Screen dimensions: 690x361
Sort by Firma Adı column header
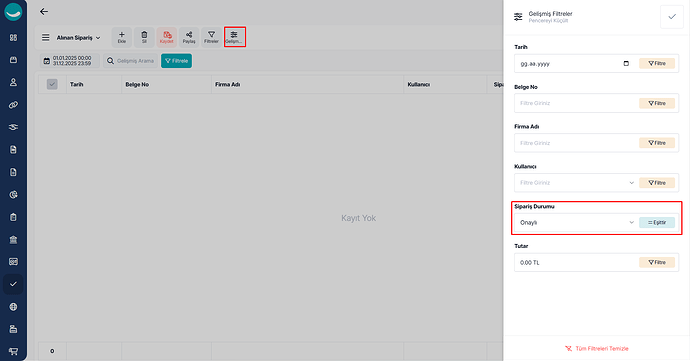click(x=228, y=85)
